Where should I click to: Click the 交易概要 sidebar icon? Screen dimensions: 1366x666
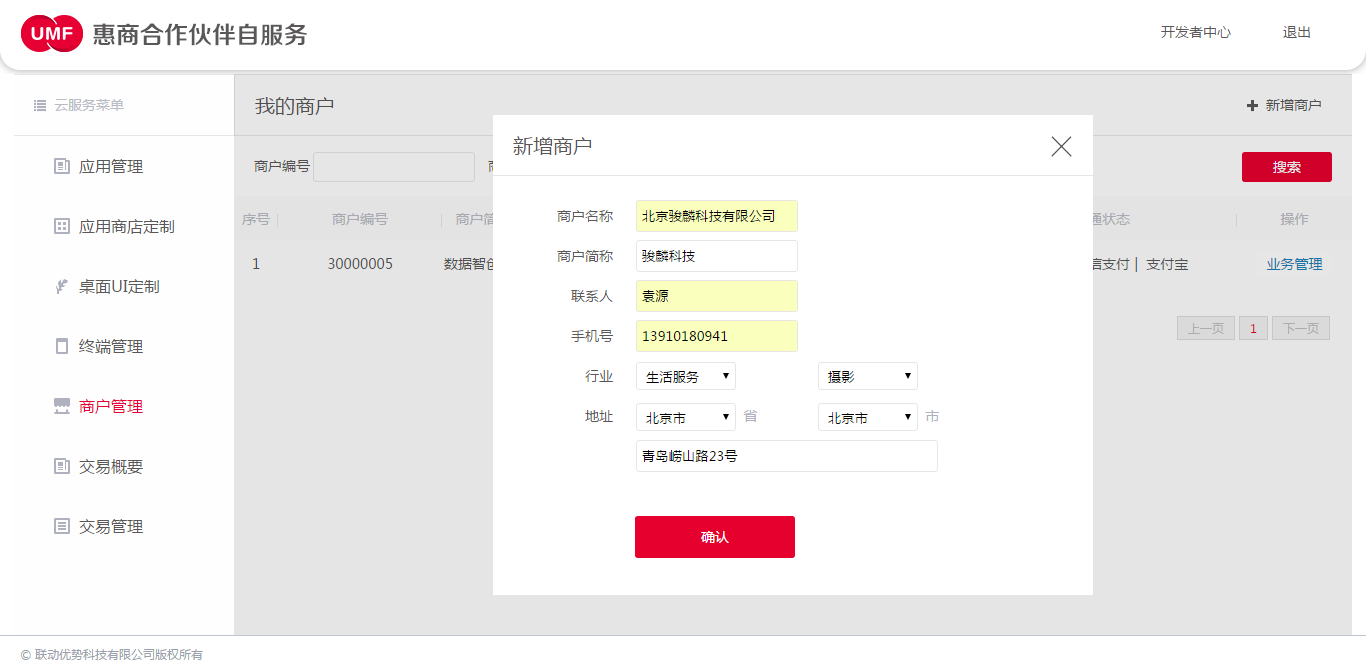pyautogui.click(x=62, y=466)
